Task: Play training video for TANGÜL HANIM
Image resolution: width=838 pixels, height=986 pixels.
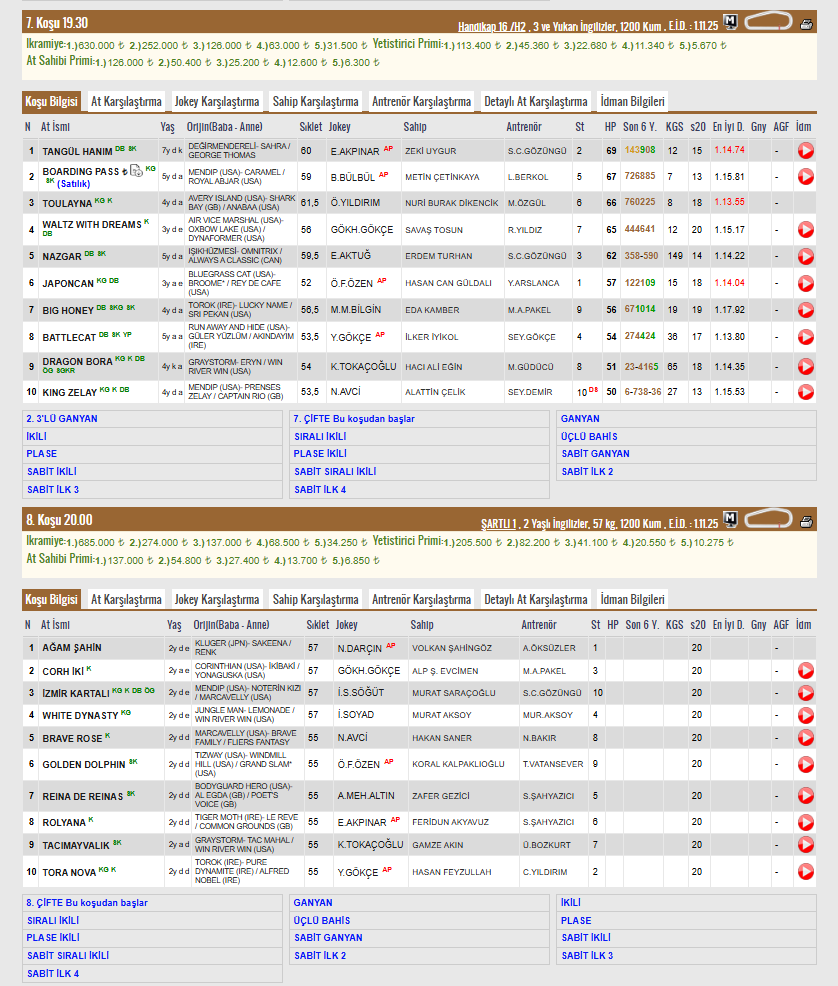Action: (805, 151)
